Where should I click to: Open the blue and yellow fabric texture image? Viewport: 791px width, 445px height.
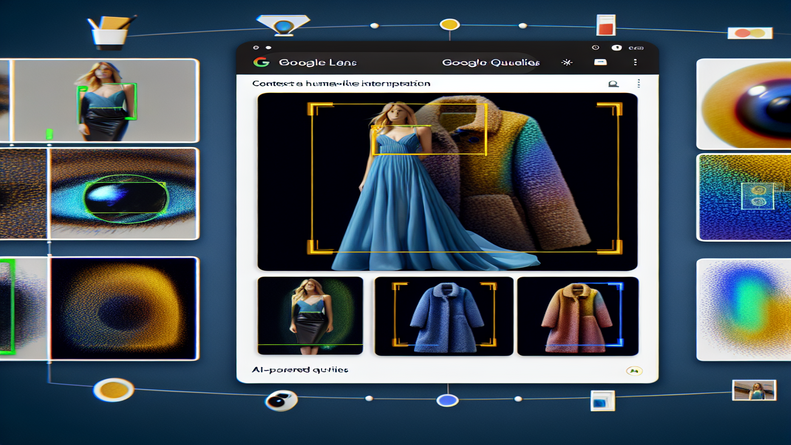coord(744,197)
